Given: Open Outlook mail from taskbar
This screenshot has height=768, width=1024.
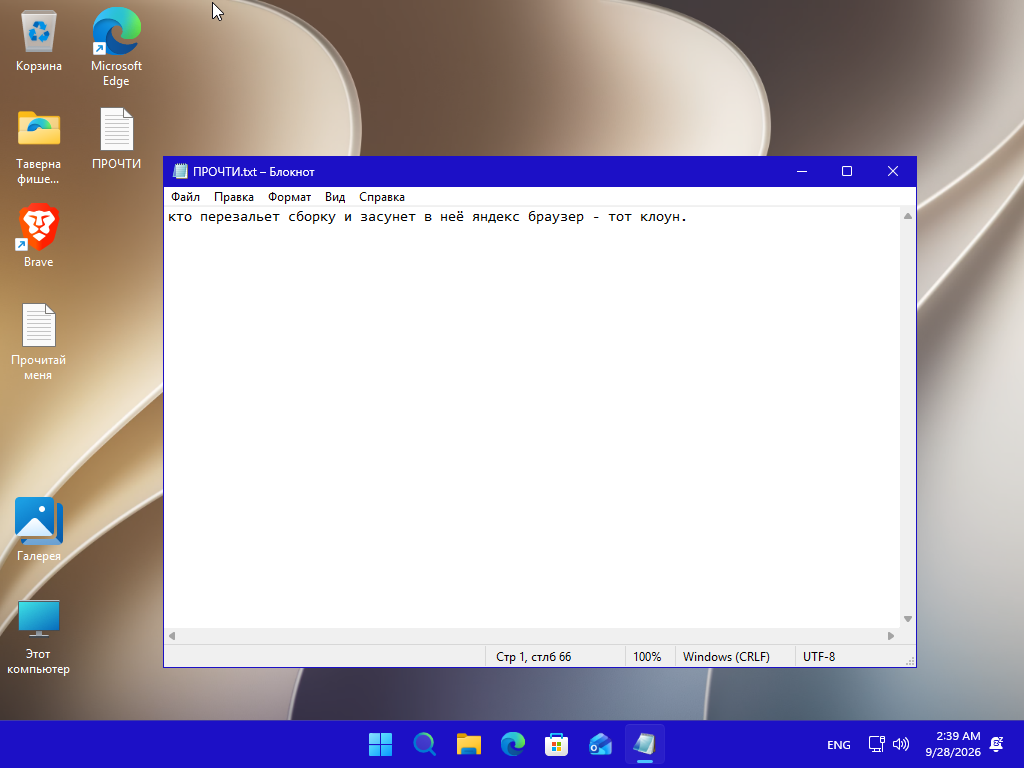Looking at the screenshot, I should tap(601, 744).
